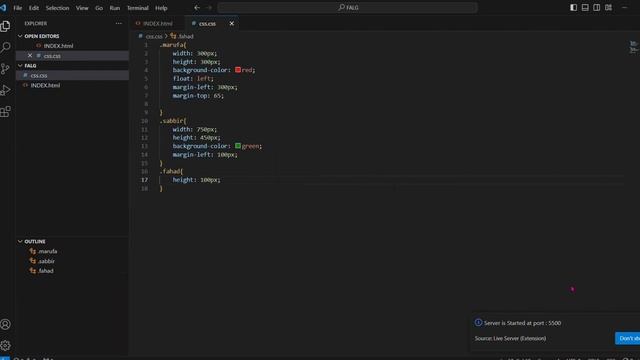Click the FALG search command box
Screen dimensions: 640x360
[x=347, y=7]
